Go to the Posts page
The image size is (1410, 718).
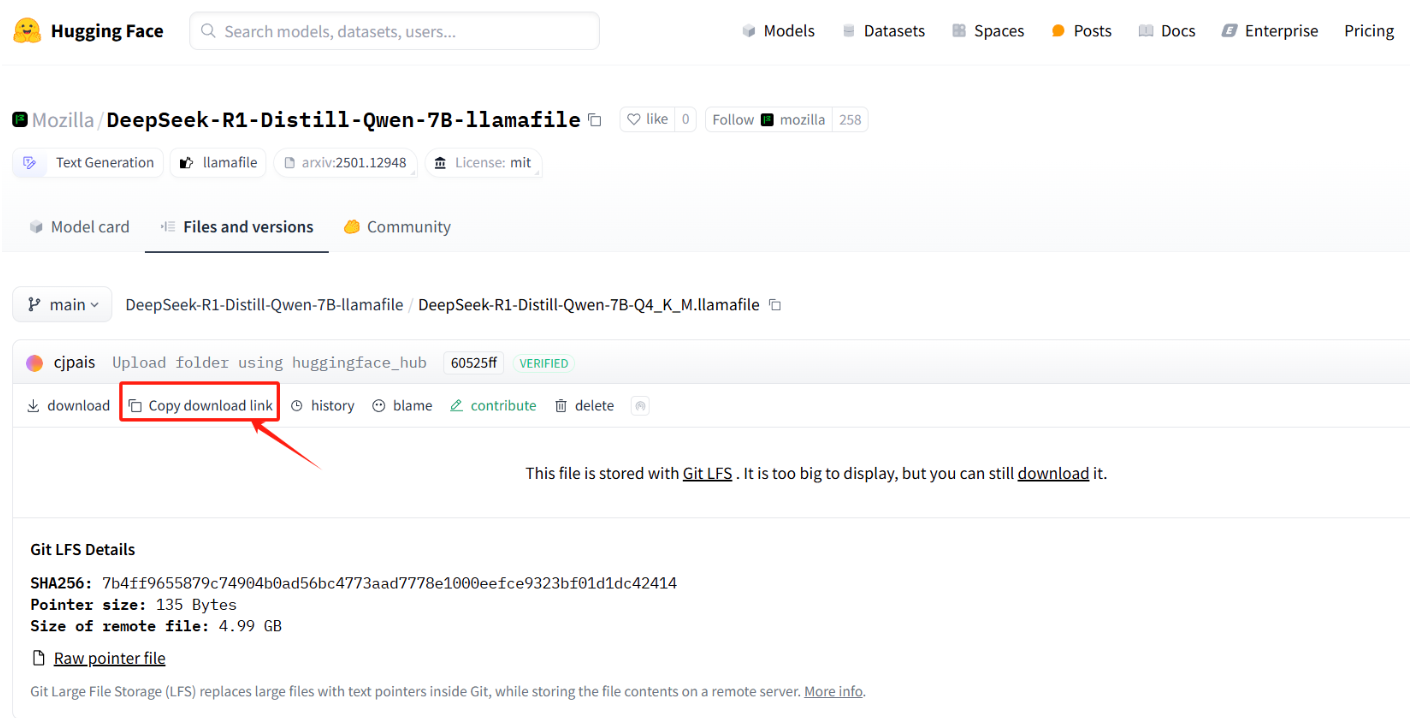(x=1081, y=31)
